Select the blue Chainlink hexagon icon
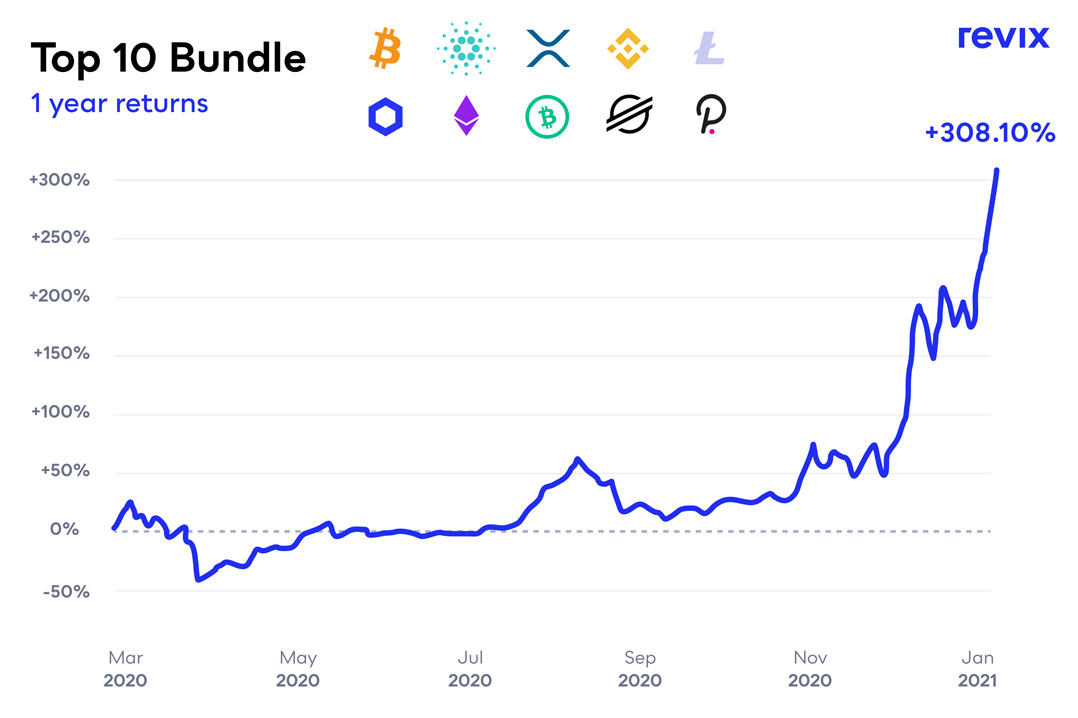The image size is (1078, 718). [x=384, y=118]
